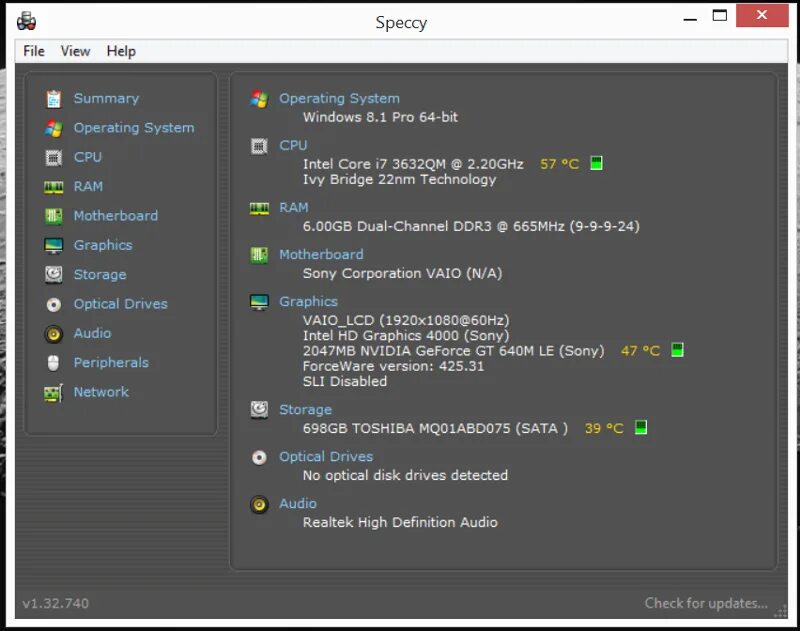This screenshot has width=800, height=631.
Task: Click the Graphics monitor icon in main panel
Action: tap(259, 302)
